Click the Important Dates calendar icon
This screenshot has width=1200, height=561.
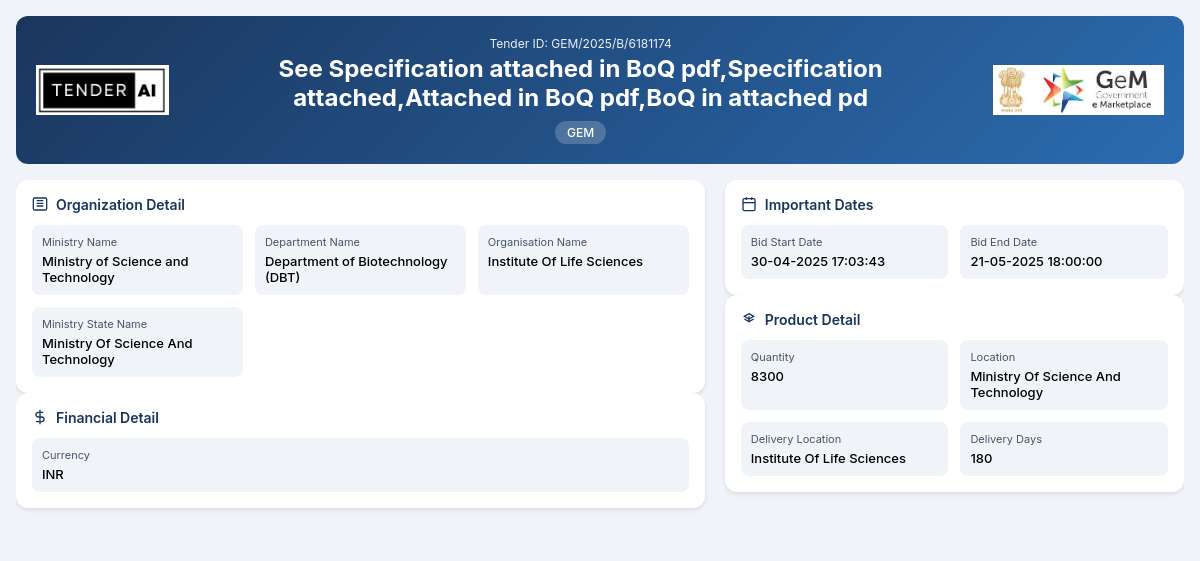pos(749,204)
